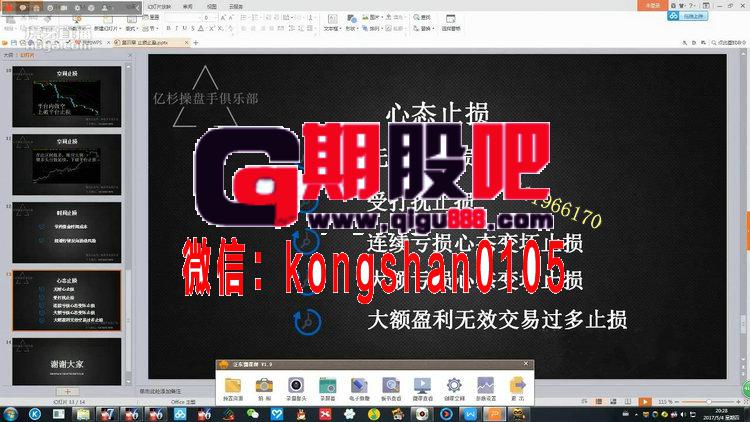Viewport: 750px width, 422px height.
Task: Click the line chart icon in floating toolbar
Action: (x=485, y=385)
